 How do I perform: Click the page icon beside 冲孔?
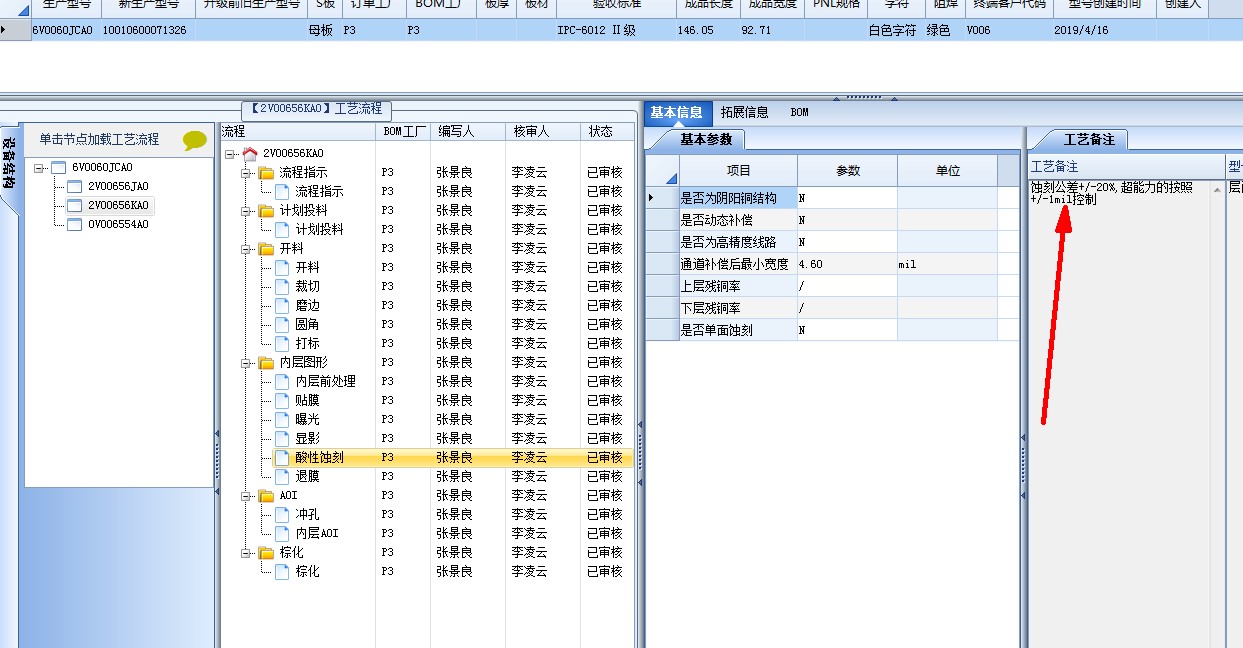coord(282,514)
